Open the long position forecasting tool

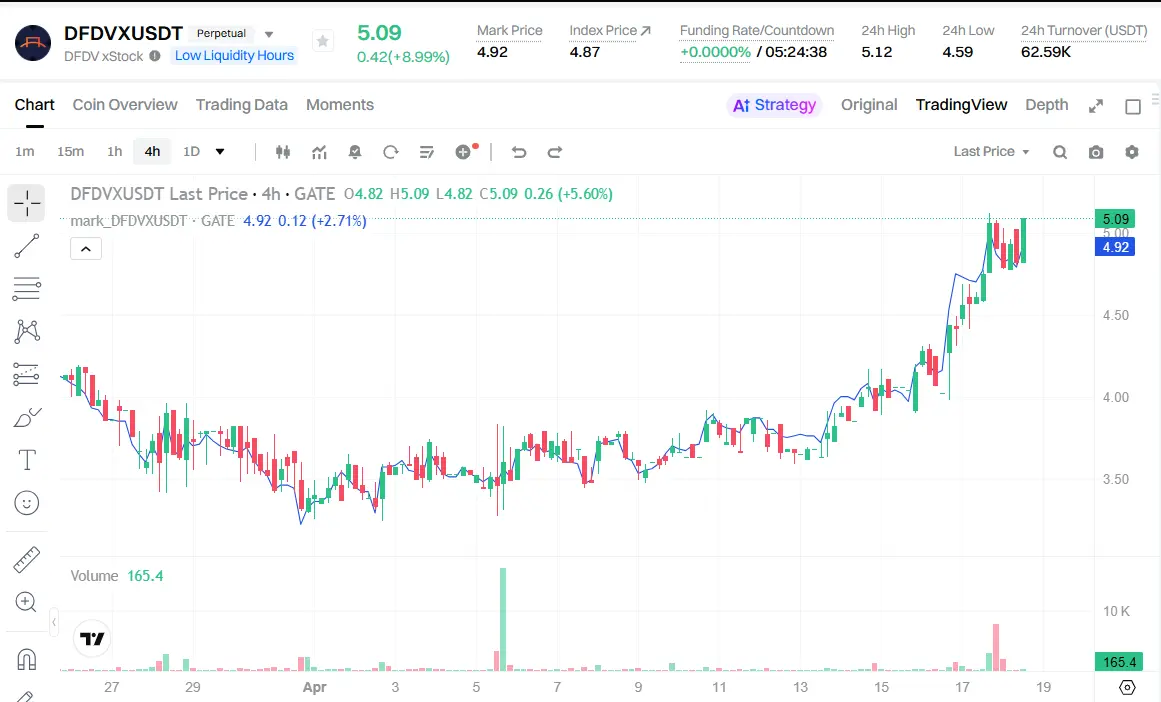click(x=27, y=375)
